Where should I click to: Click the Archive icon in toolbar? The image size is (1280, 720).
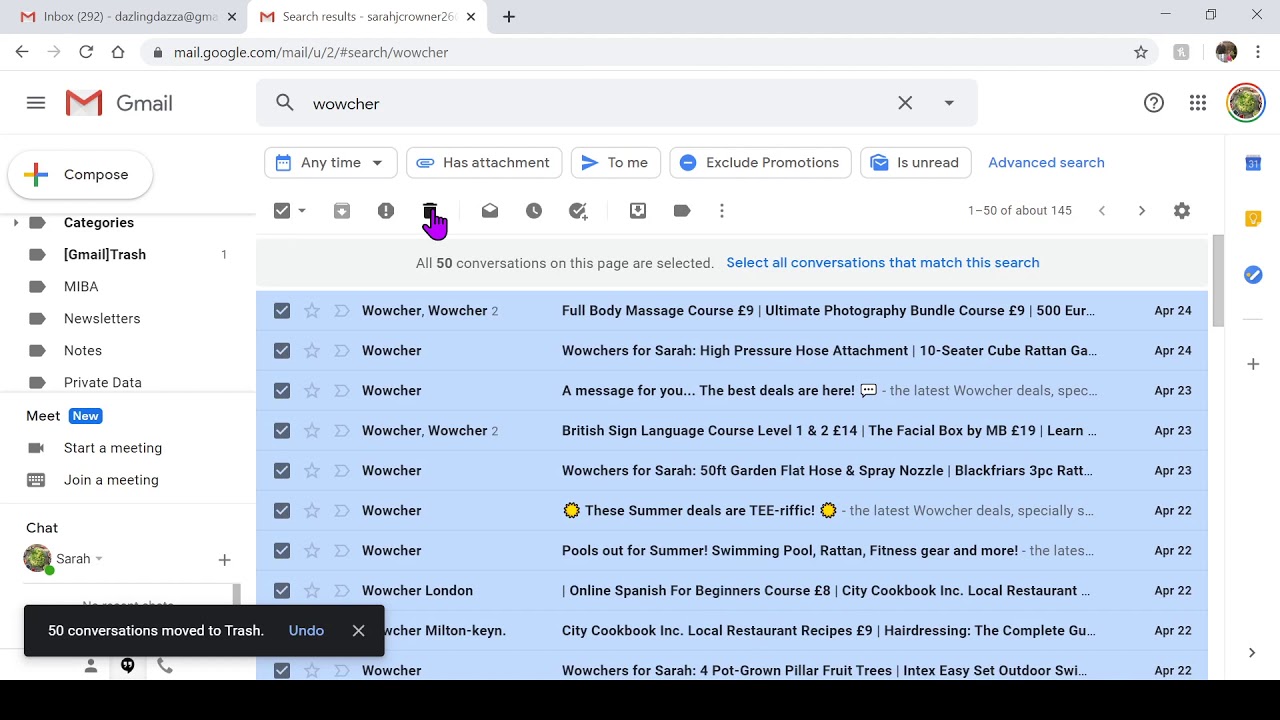click(342, 211)
